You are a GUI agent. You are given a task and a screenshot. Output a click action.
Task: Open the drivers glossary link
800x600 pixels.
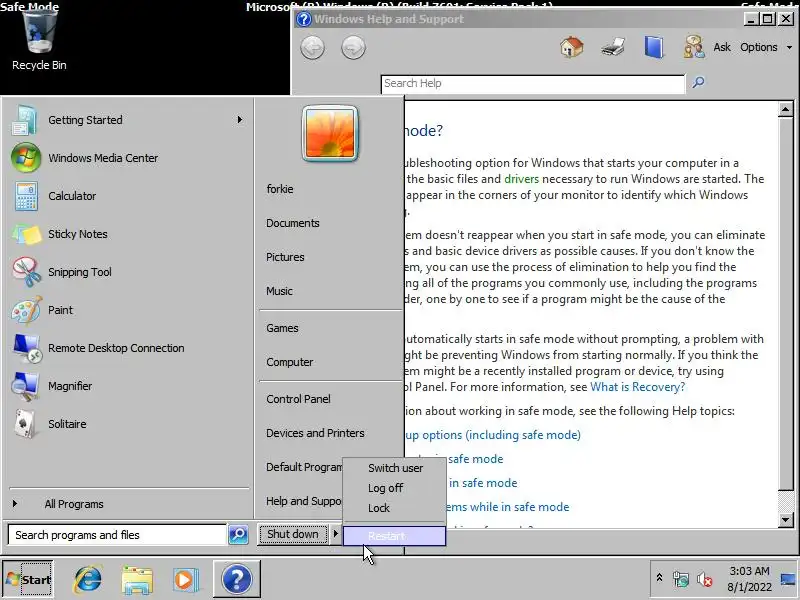(521, 179)
